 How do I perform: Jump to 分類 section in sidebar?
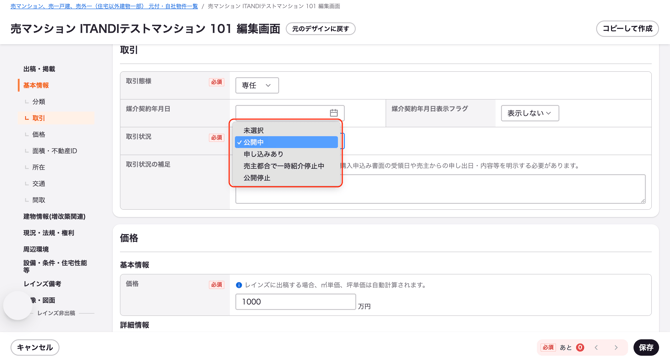tap(38, 102)
